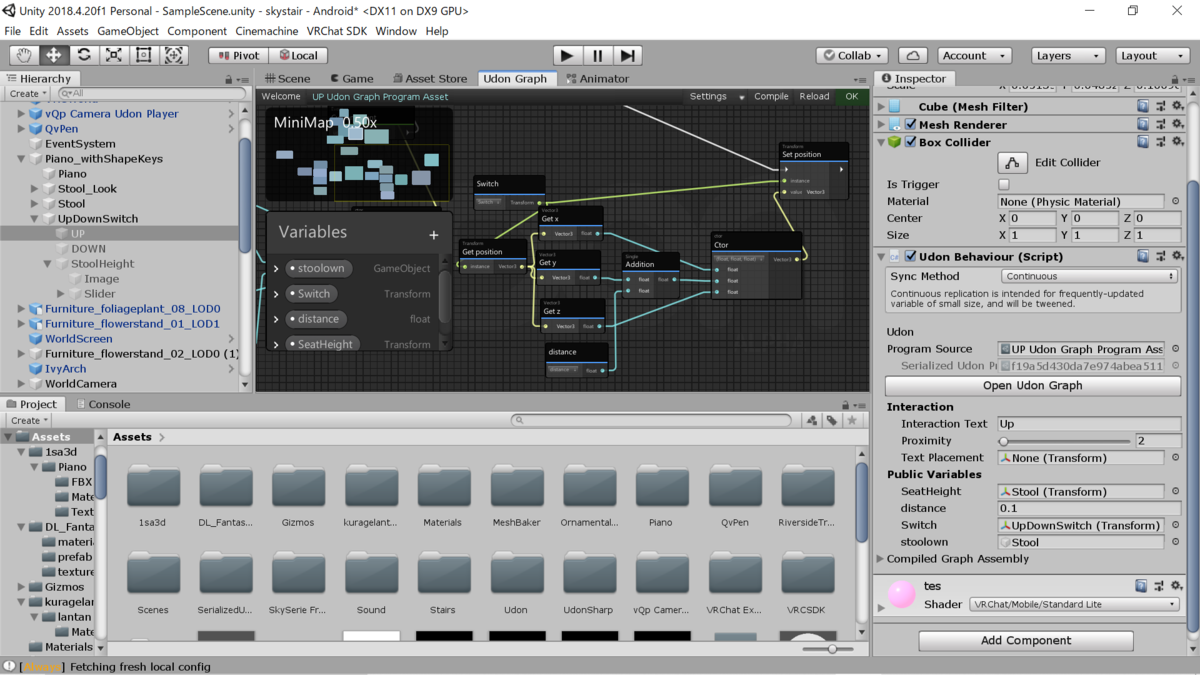Toggle Mesh Renderer enabled checkbox
1200x675 pixels.
click(x=910, y=124)
